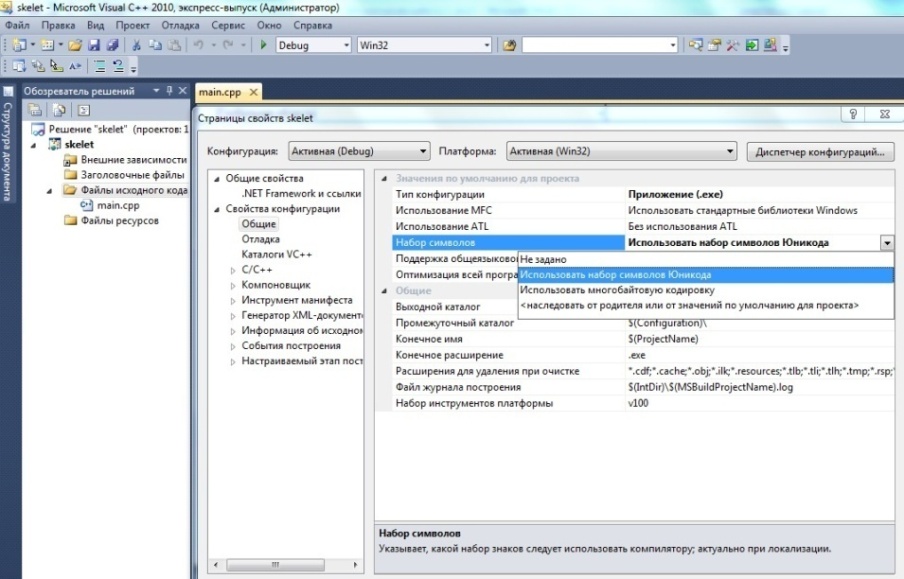Expand the C/C++ tree node
The width and height of the screenshot is (904, 579).
233,270
